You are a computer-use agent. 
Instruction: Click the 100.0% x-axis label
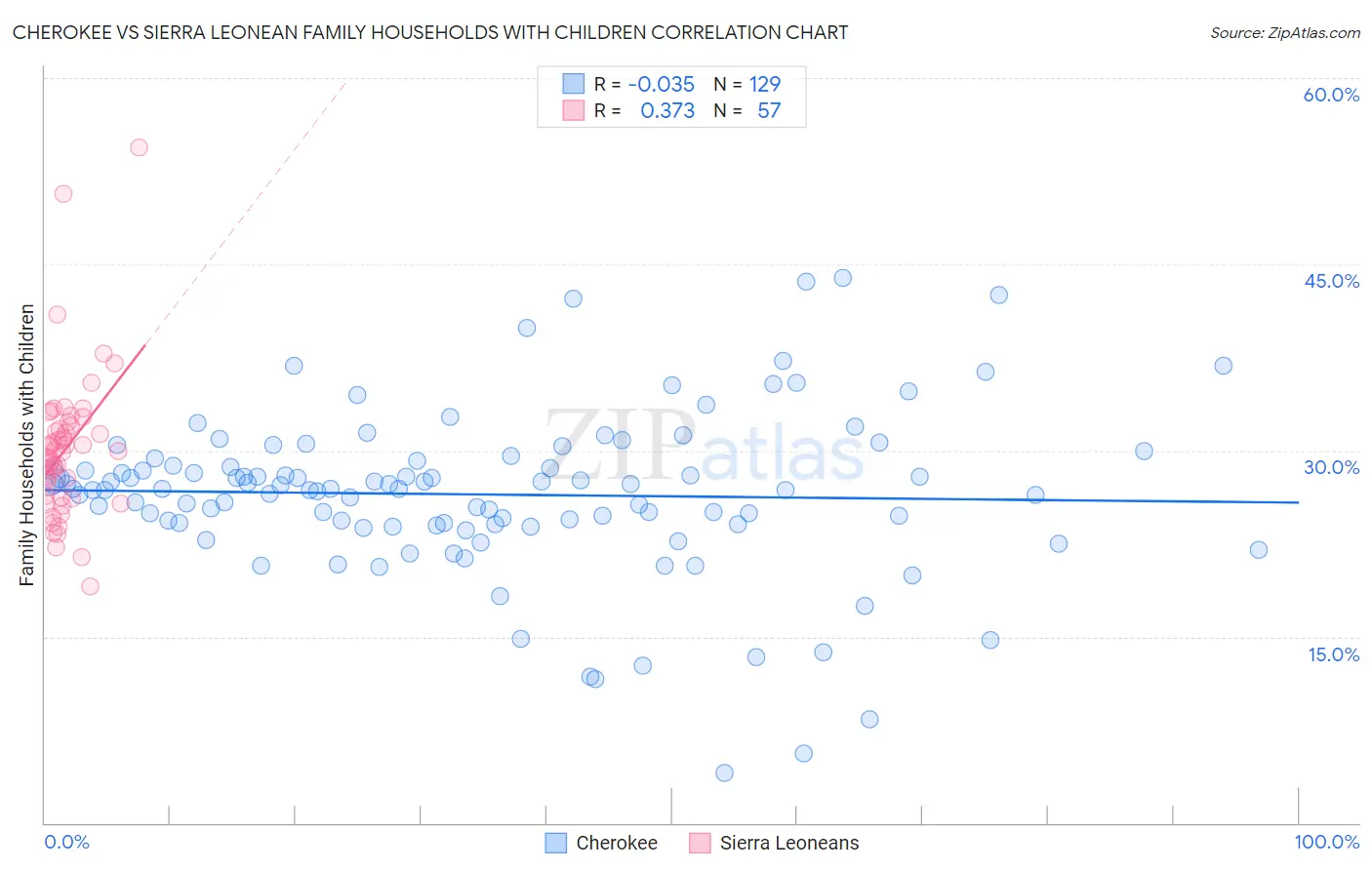(1326, 842)
